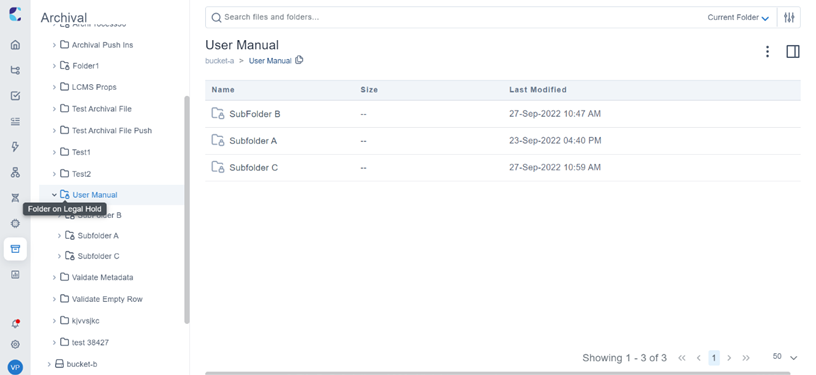Sort by the Size column header
816x375 pixels.
[369, 89]
